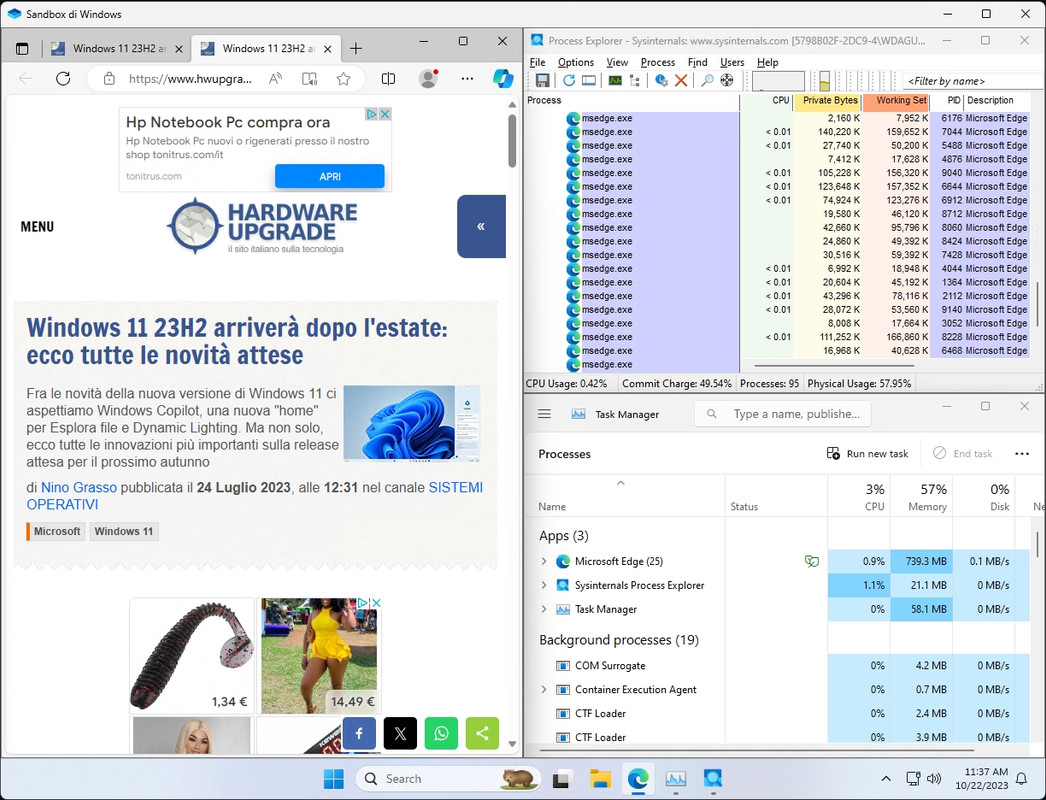The width and height of the screenshot is (1046, 800).
Task: Open System Information graph icon in Process Explorer
Action: click(x=615, y=81)
